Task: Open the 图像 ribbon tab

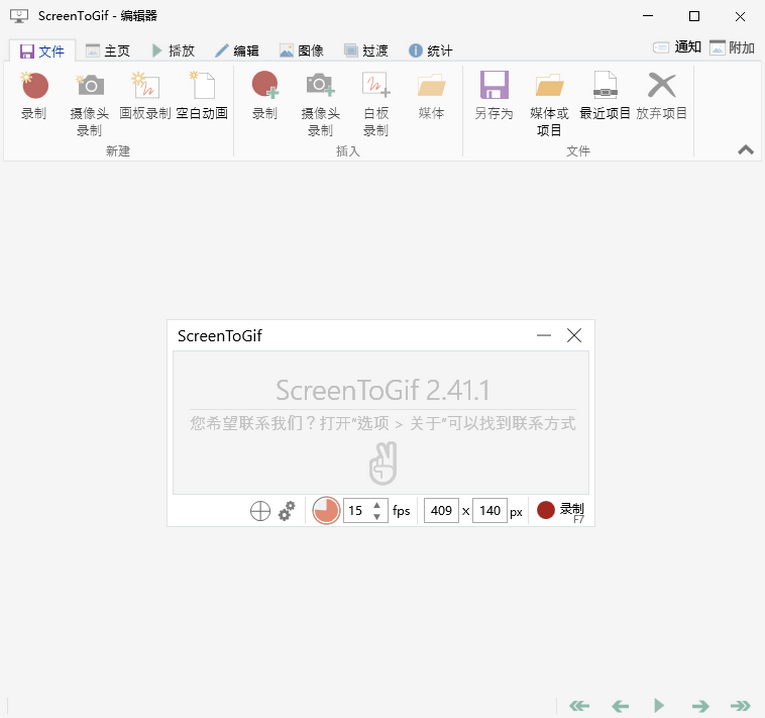Action: coord(301,51)
